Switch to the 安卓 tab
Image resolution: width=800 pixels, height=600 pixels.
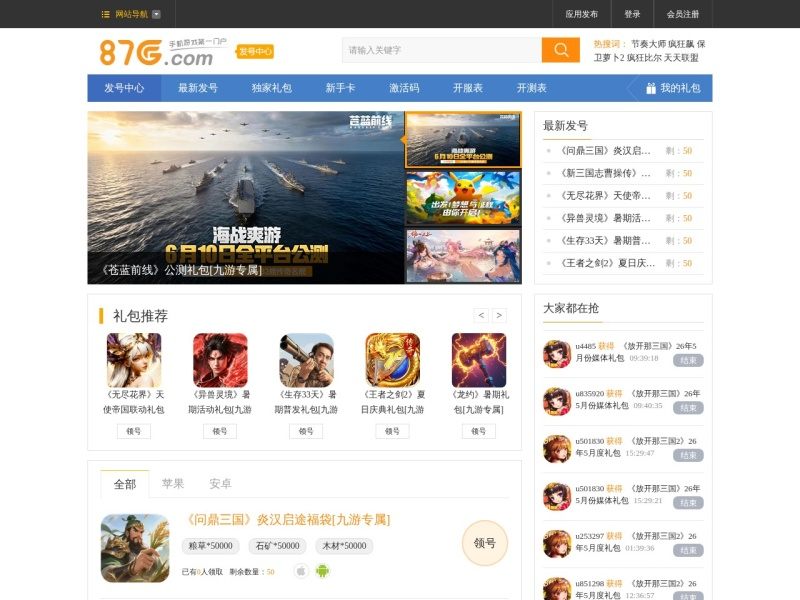pyautogui.click(x=220, y=484)
